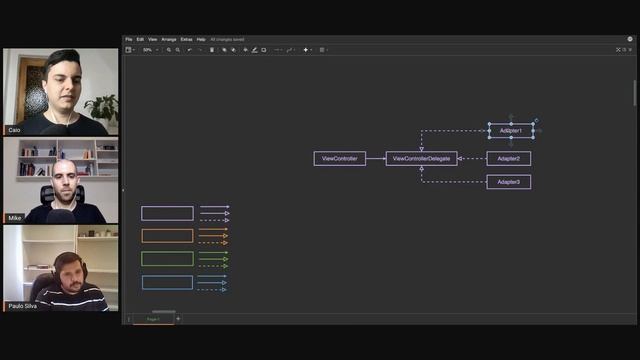Viewport: 640px width, 360px height.
Task: Click the right connect arrow beside Adapter1
Action: pyautogui.click(x=539, y=131)
